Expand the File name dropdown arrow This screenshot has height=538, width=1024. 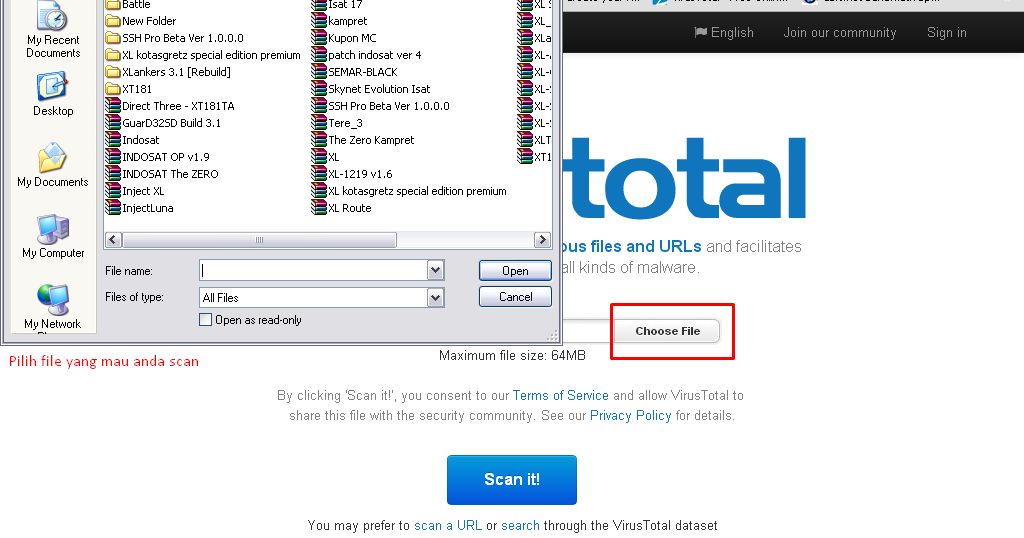point(436,270)
